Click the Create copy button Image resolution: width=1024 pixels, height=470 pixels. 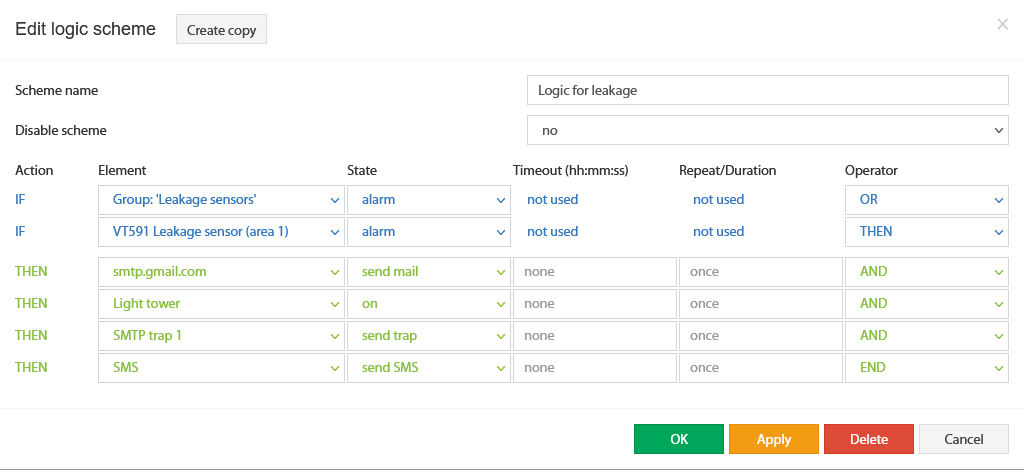[x=221, y=30]
